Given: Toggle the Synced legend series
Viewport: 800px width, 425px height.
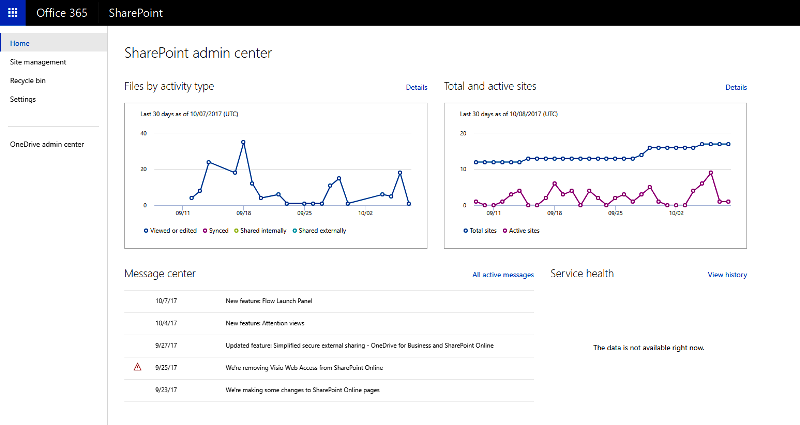Looking at the screenshot, I should point(204,230).
